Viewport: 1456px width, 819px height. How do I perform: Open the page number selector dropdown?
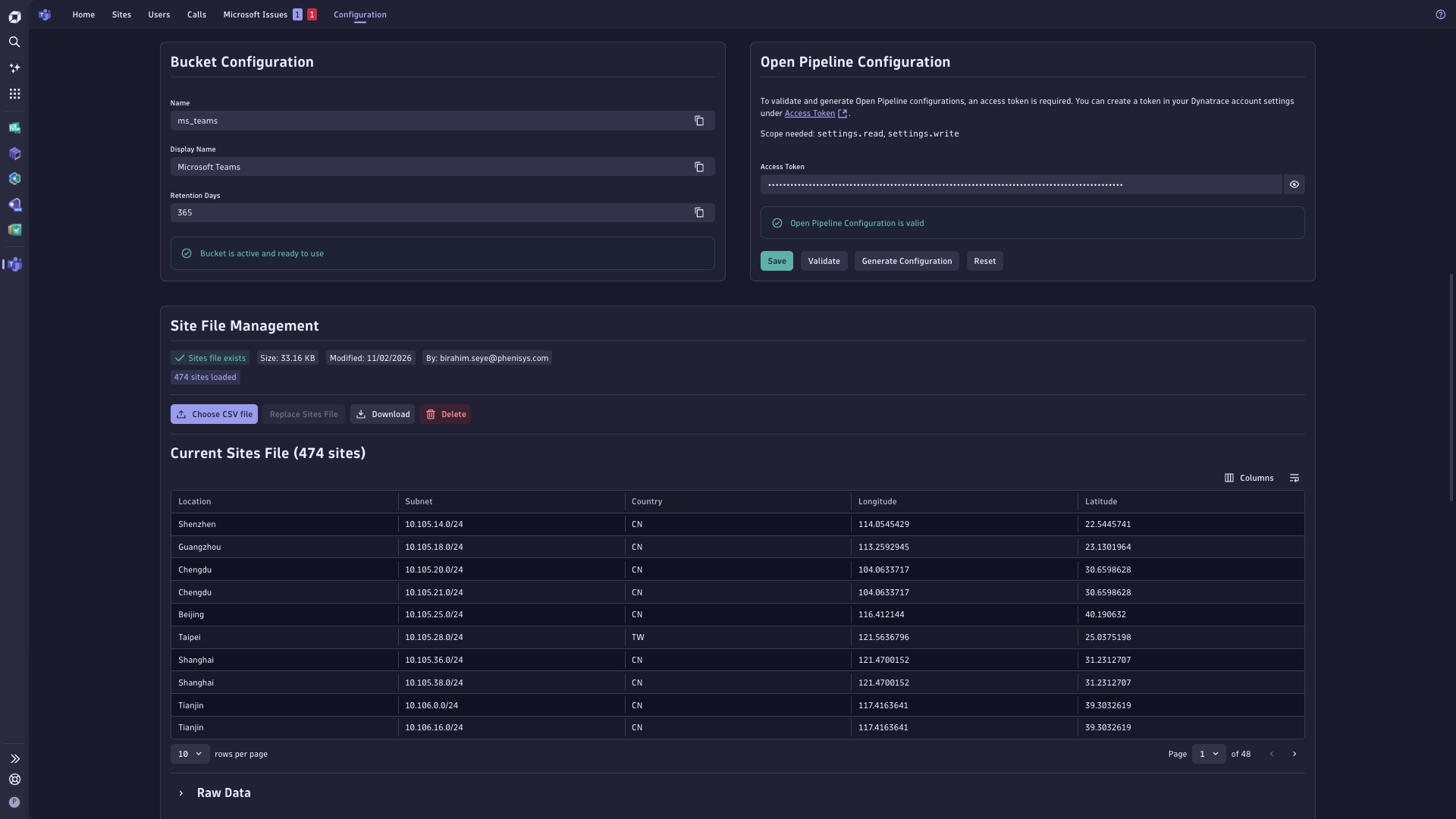coord(1208,754)
